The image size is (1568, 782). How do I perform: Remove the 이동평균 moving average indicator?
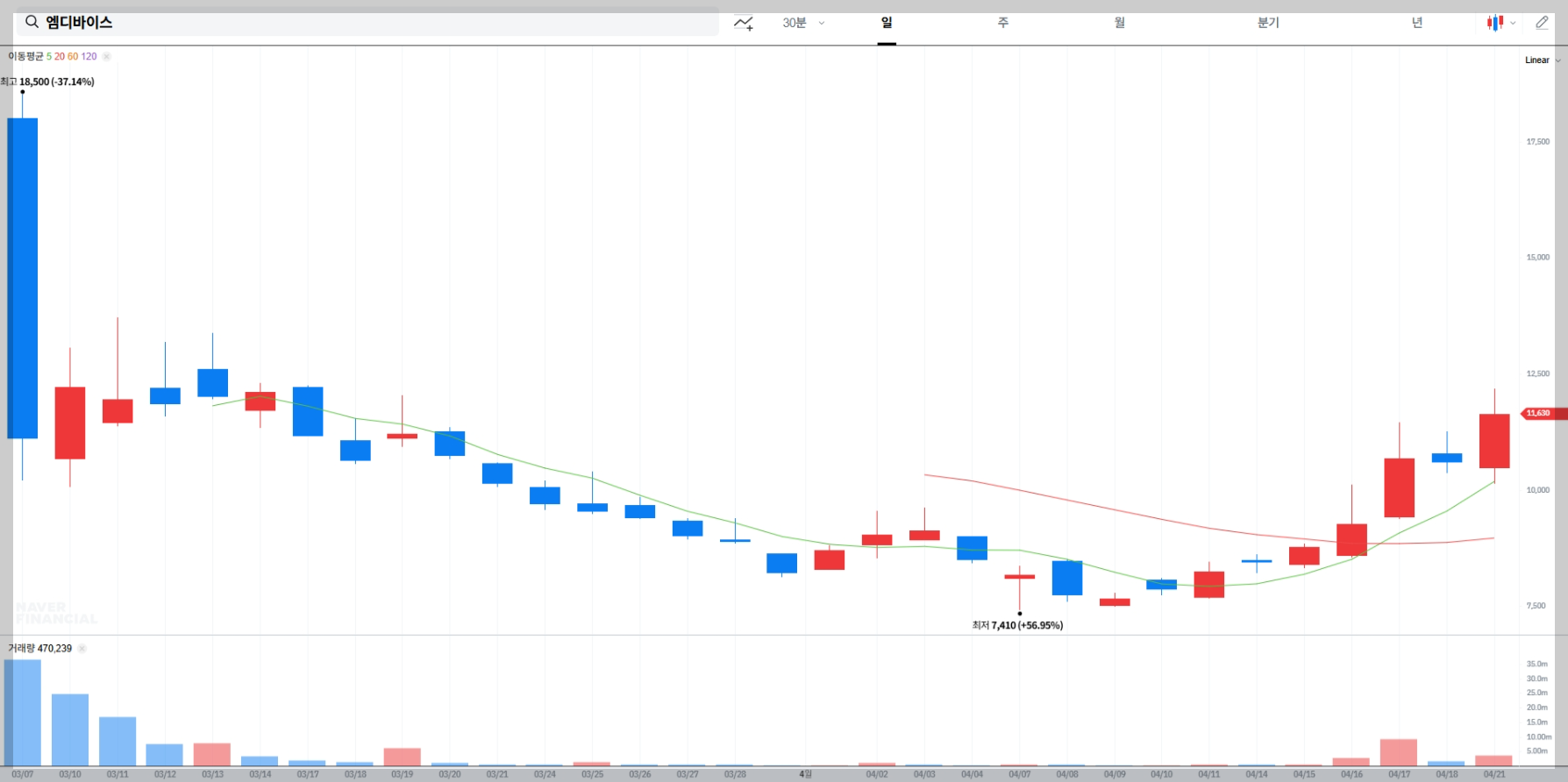pyautogui.click(x=106, y=56)
